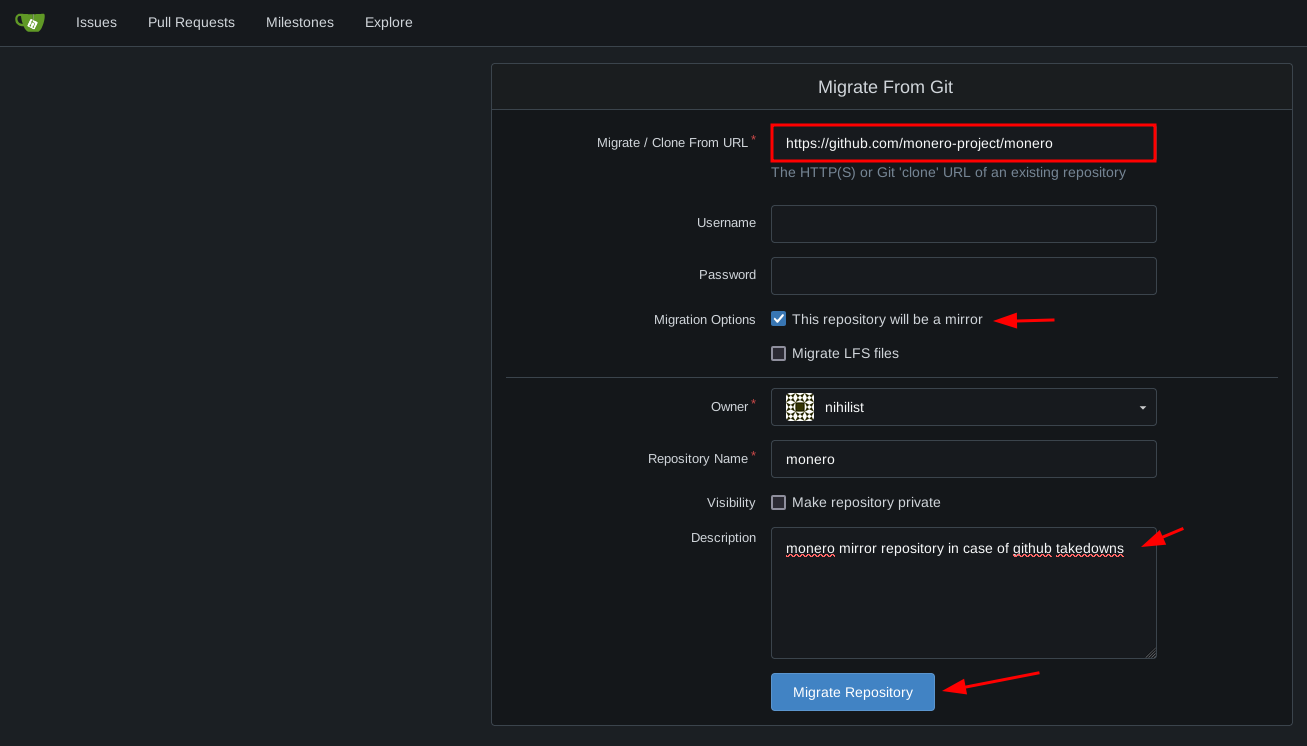The width and height of the screenshot is (1307, 746).
Task: Click the nihilist owner avatar icon
Action: point(799,407)
